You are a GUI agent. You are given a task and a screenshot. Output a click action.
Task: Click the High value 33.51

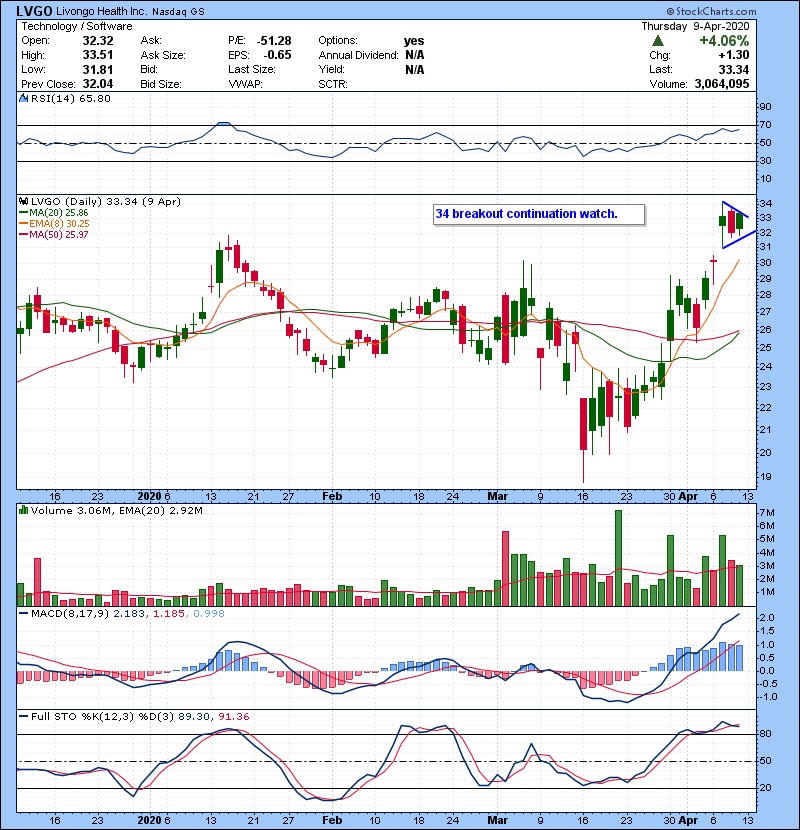pos(98,55)
